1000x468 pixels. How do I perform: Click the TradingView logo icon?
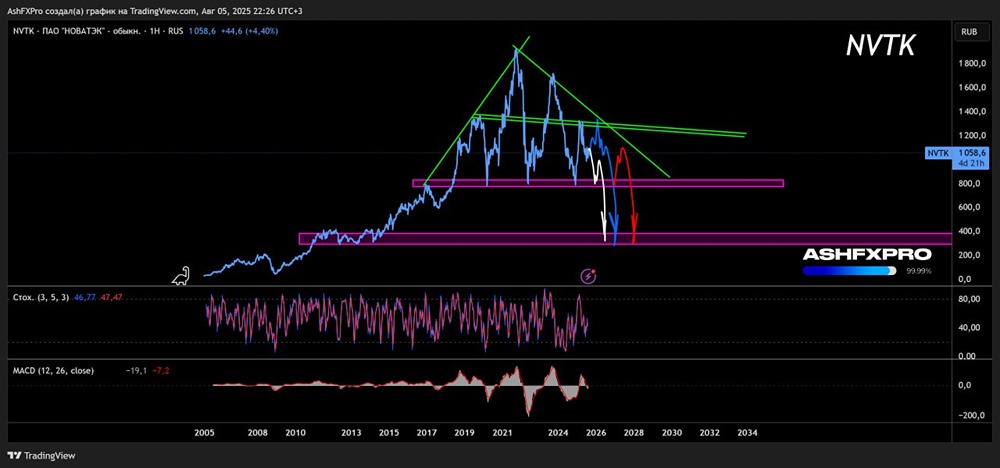13,456
